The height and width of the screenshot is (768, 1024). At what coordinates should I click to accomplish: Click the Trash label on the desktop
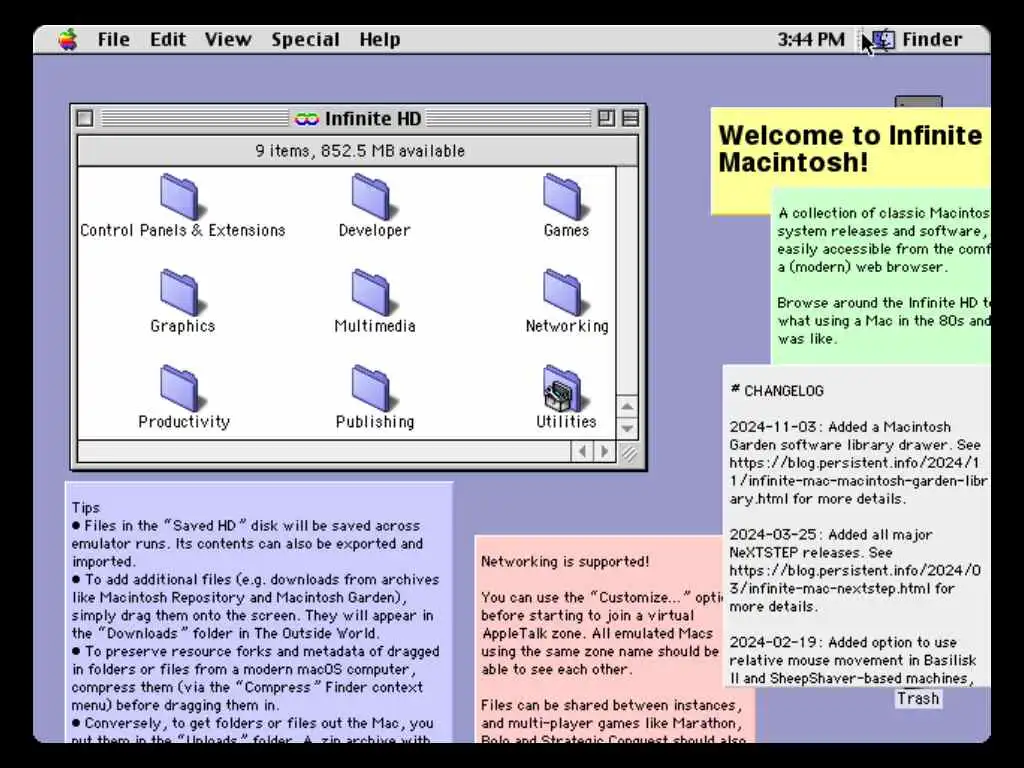pos(918,699)
